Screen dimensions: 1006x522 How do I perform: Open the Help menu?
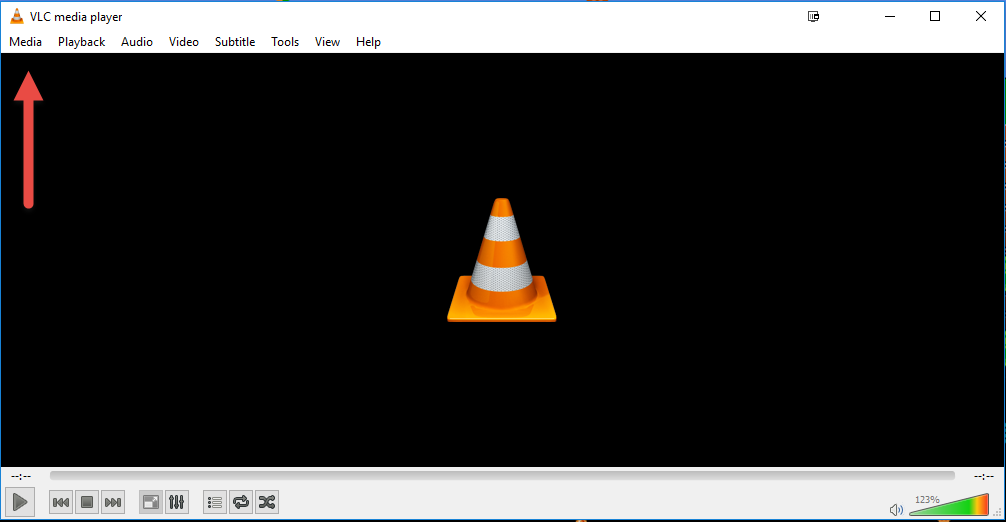(368, 42)
